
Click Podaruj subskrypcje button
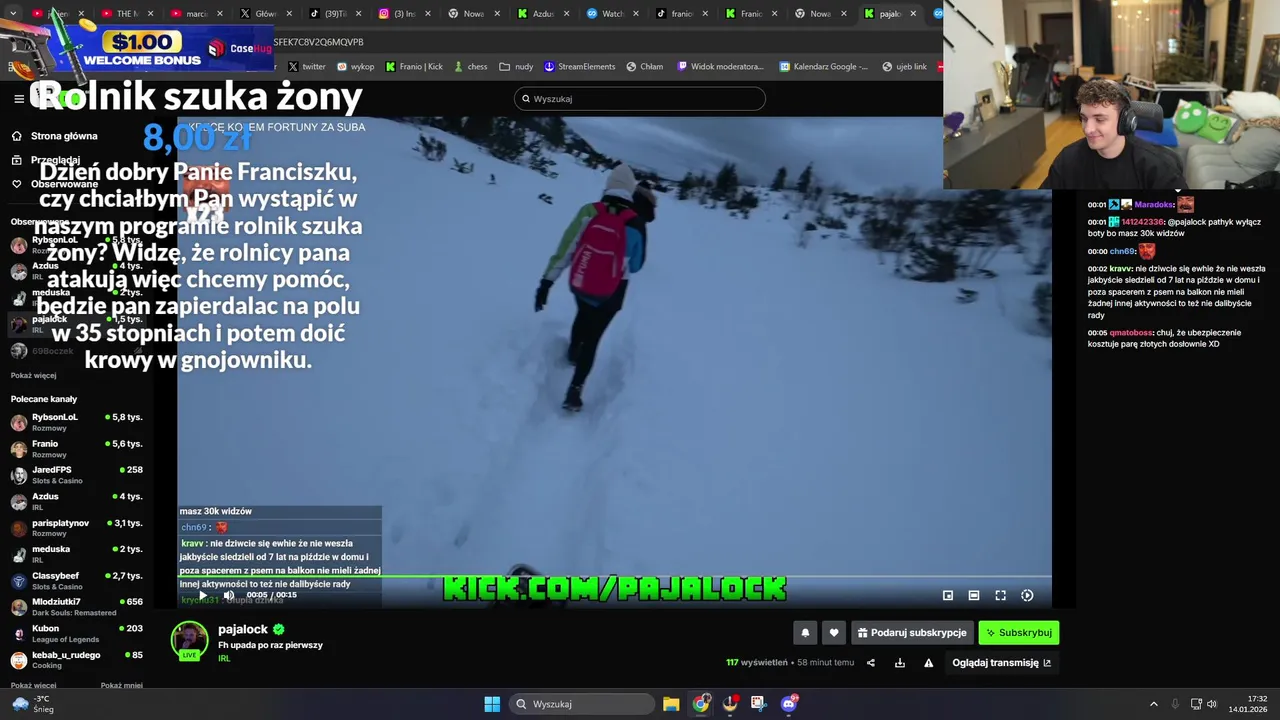click(912, 632)
